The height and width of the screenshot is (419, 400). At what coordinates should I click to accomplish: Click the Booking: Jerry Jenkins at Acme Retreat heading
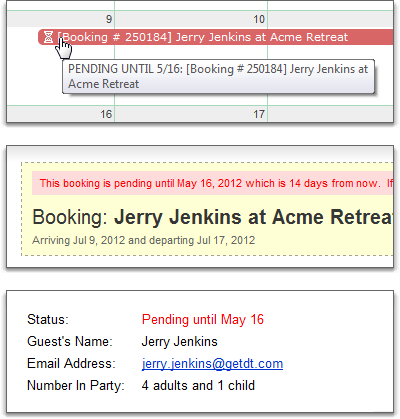[x=212, y=217]
